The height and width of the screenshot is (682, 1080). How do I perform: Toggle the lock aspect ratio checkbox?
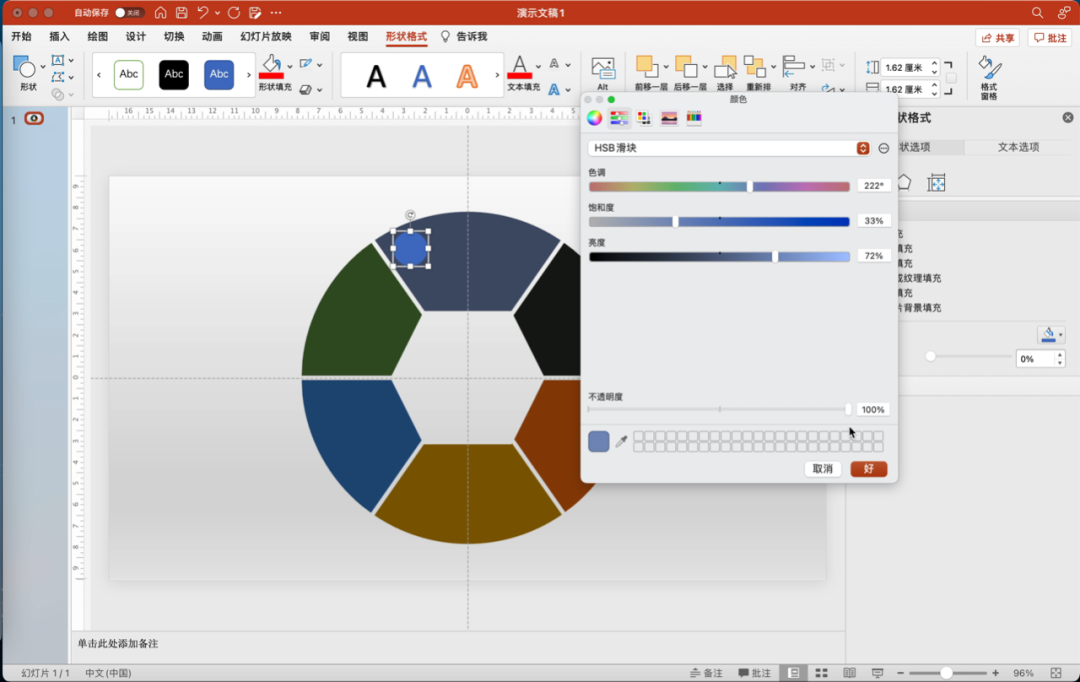[951, 78]
